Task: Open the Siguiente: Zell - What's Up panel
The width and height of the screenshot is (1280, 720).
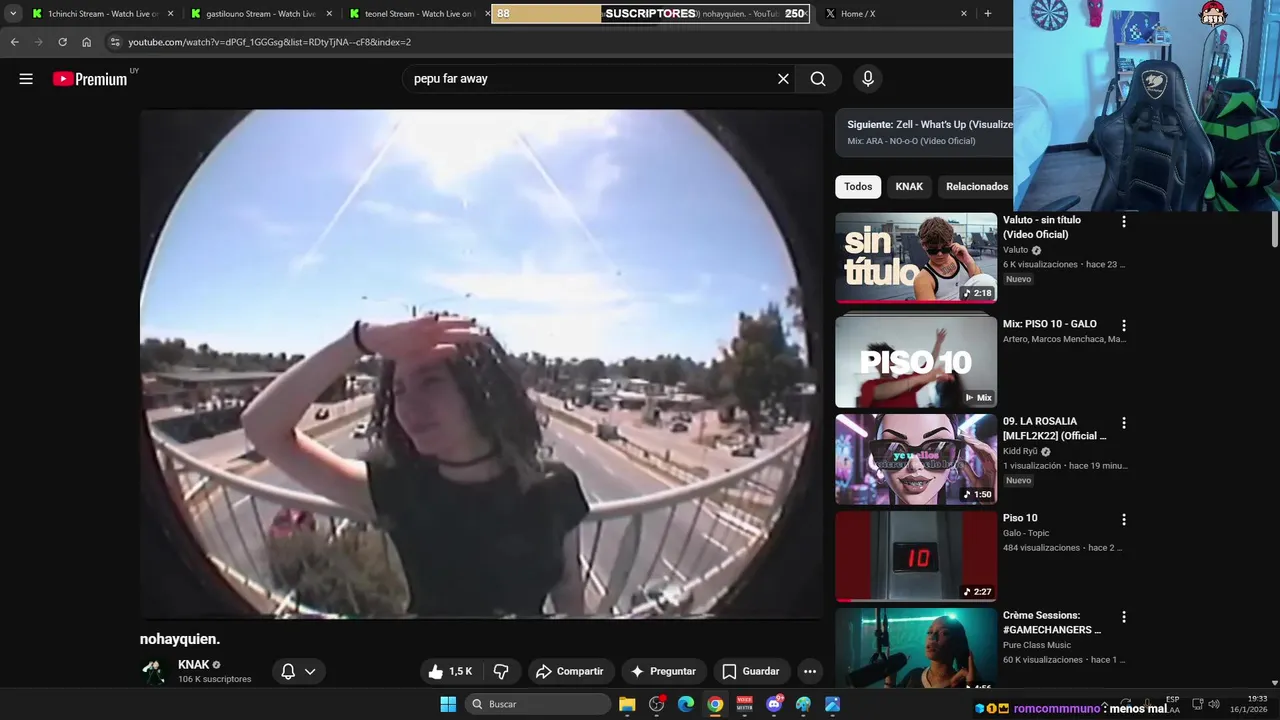Action: (x=924, y=132)
